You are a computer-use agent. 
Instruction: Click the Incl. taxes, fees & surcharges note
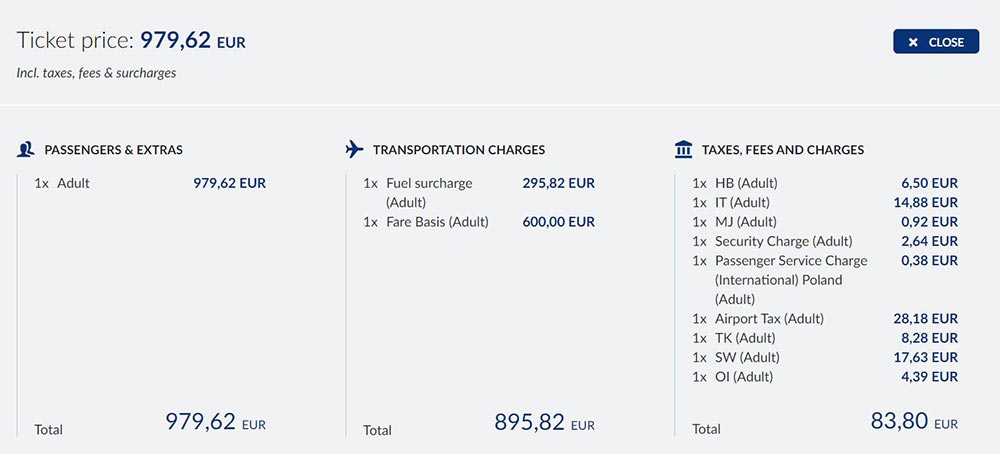[x=96, y=73]
